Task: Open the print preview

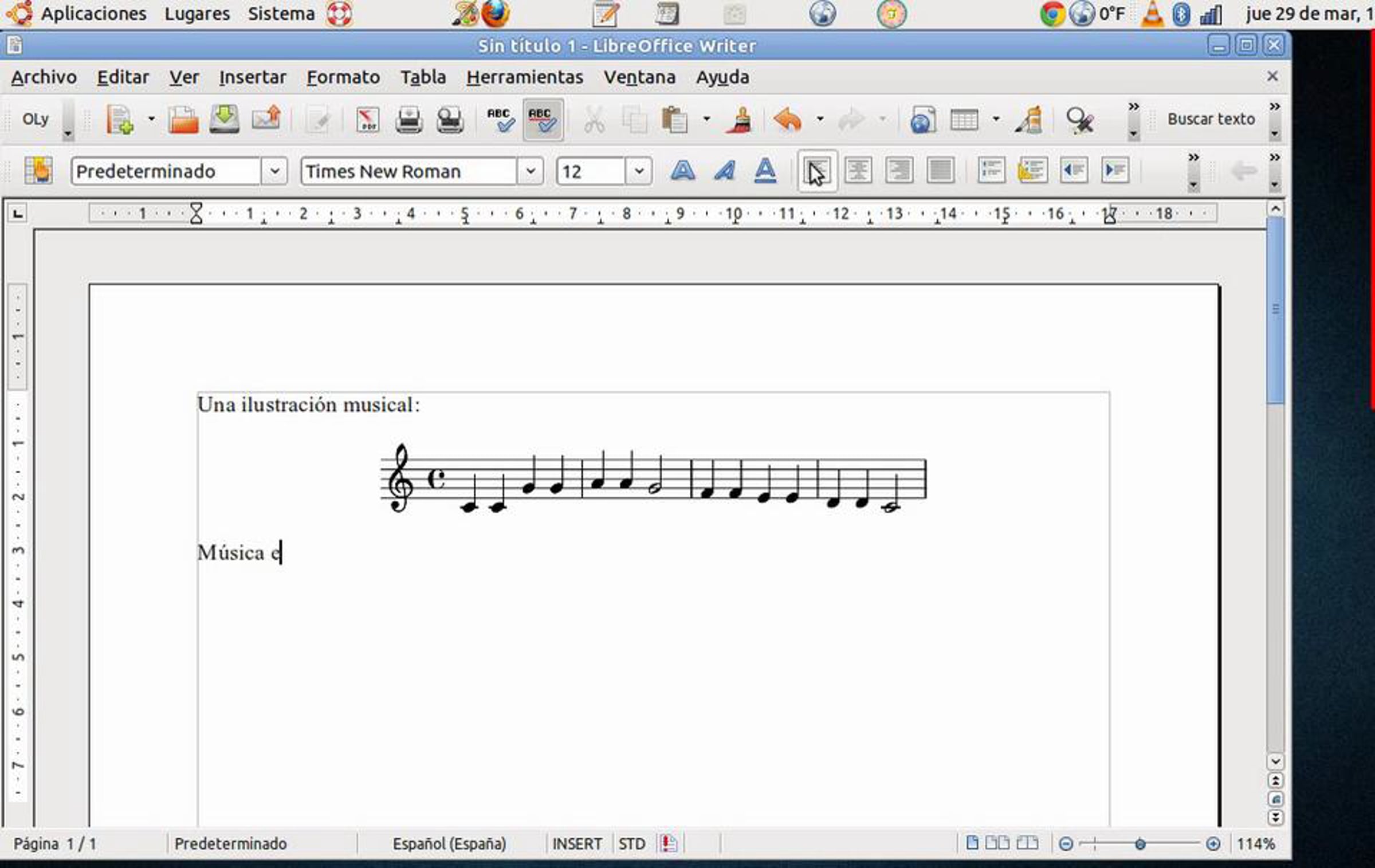Action: (450, 120)
